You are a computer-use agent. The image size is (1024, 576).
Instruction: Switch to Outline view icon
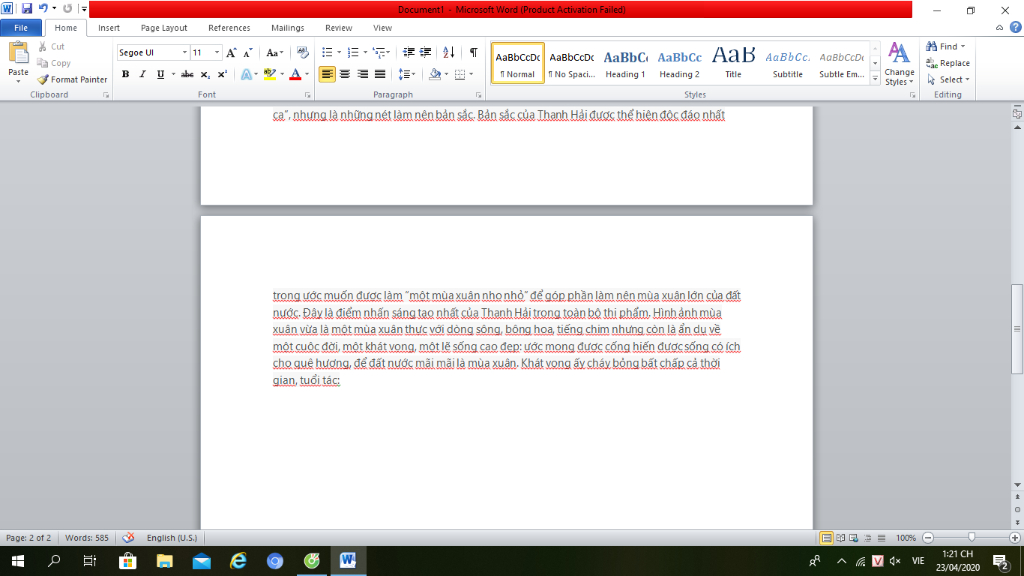(868, 538)
